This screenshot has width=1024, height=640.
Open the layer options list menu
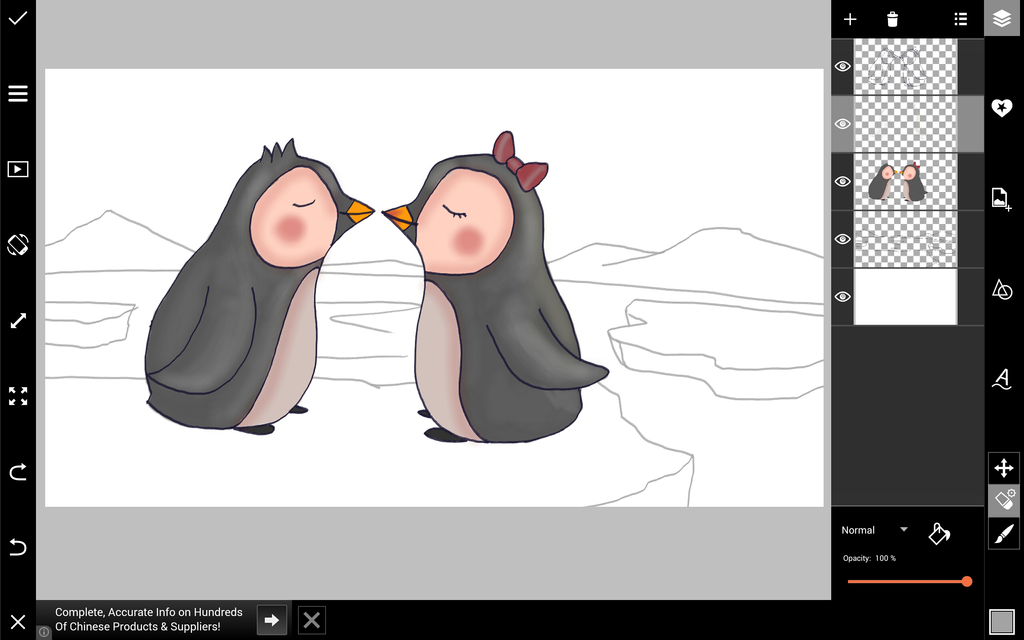[x=960, y=19]
